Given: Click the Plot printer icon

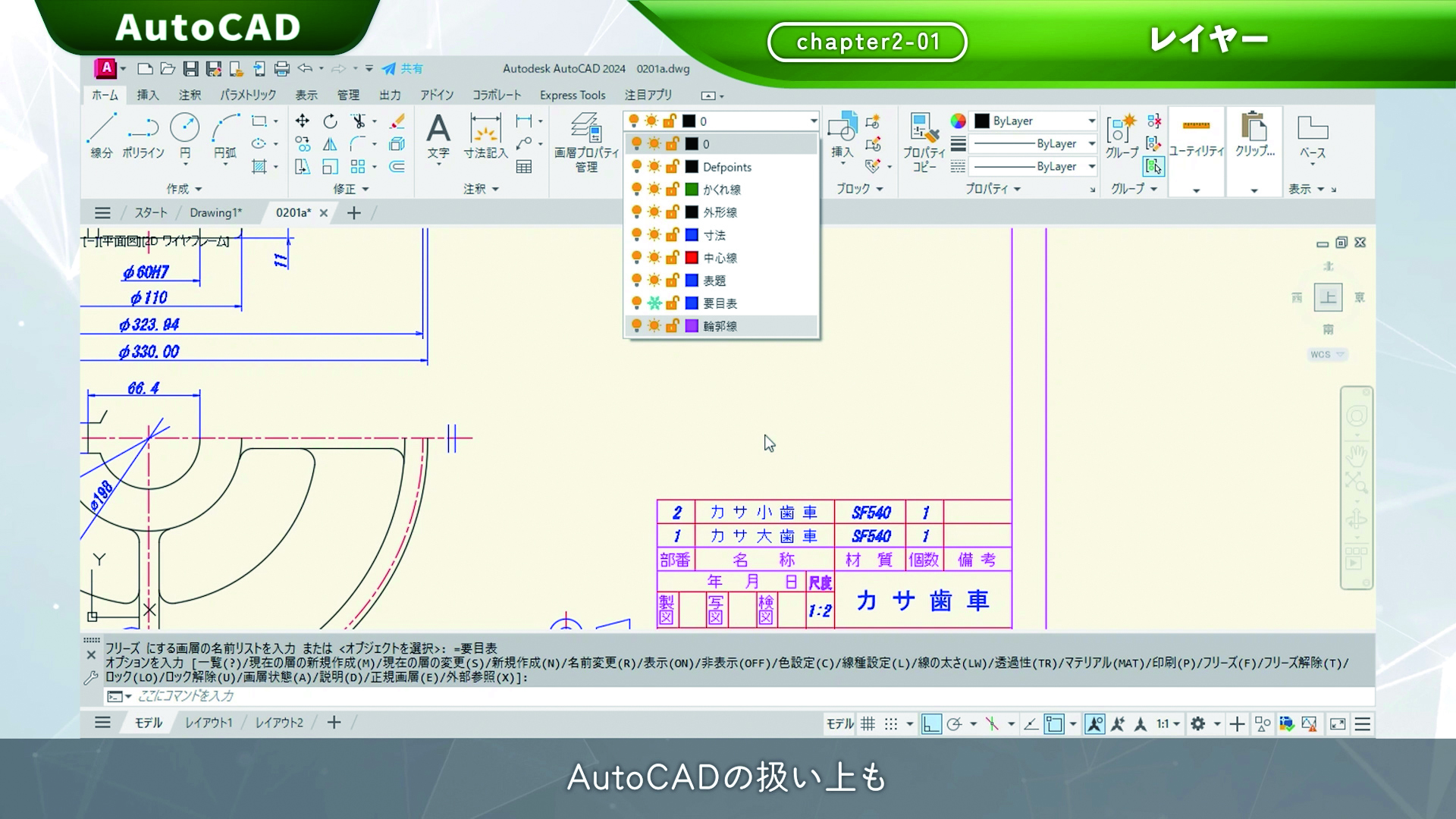Looking at the screenshot, I should coord(282,69).
